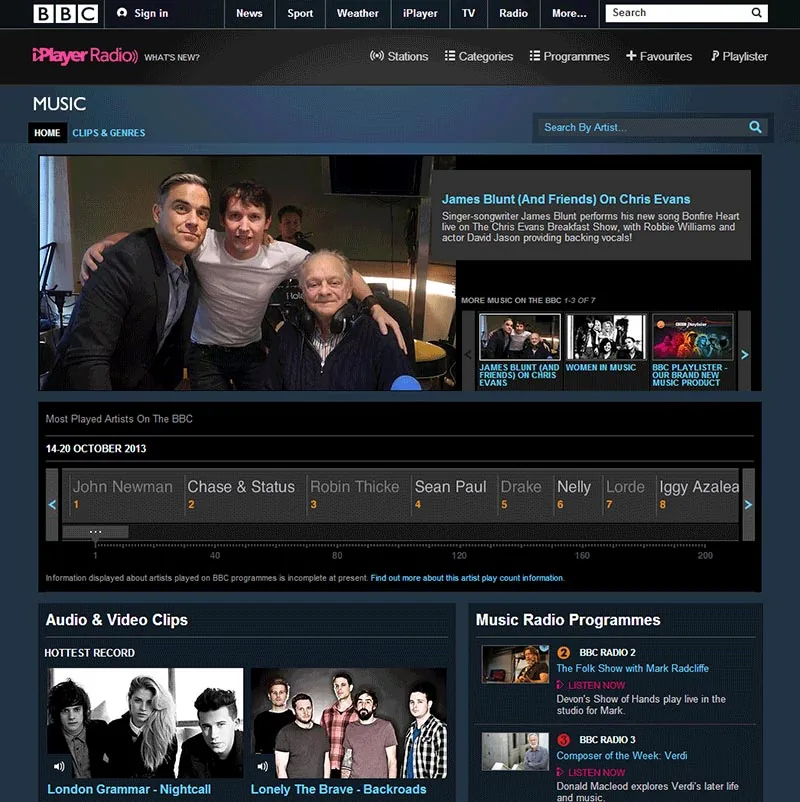Play the London Grammar clip via its speaker icon
800x802 pixels.
click(x=59, y=766)
